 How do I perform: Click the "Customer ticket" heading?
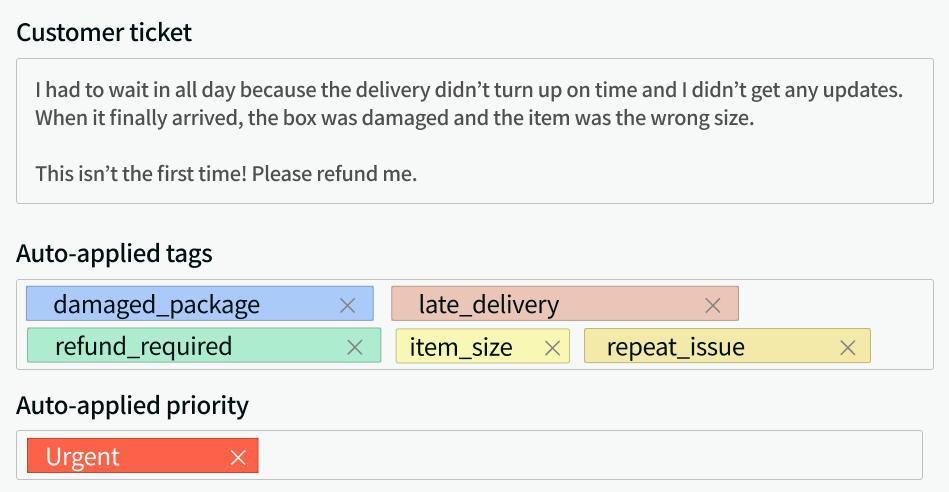[x=104, y=32]
